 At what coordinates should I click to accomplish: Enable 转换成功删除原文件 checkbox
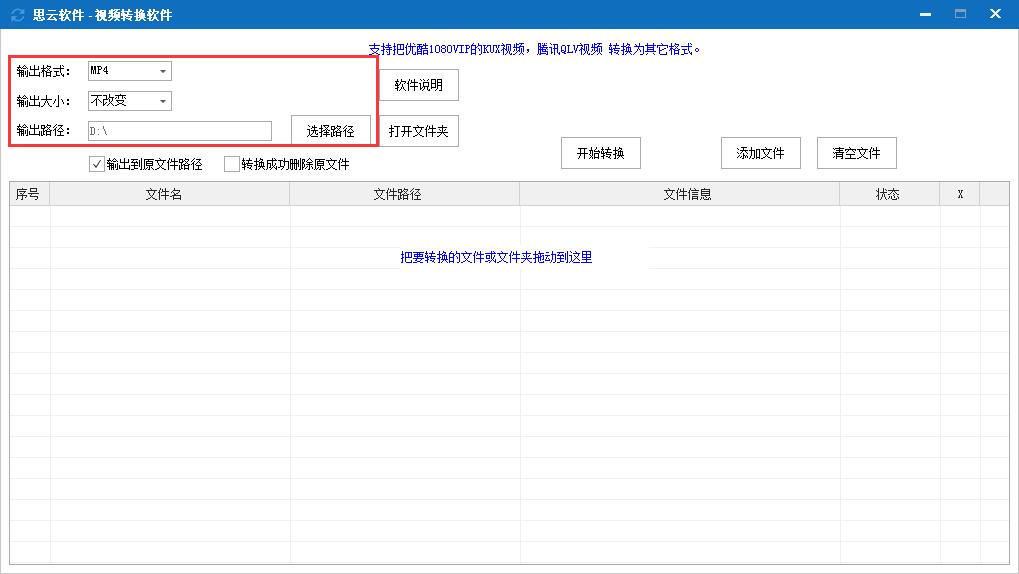coord(231,164)
